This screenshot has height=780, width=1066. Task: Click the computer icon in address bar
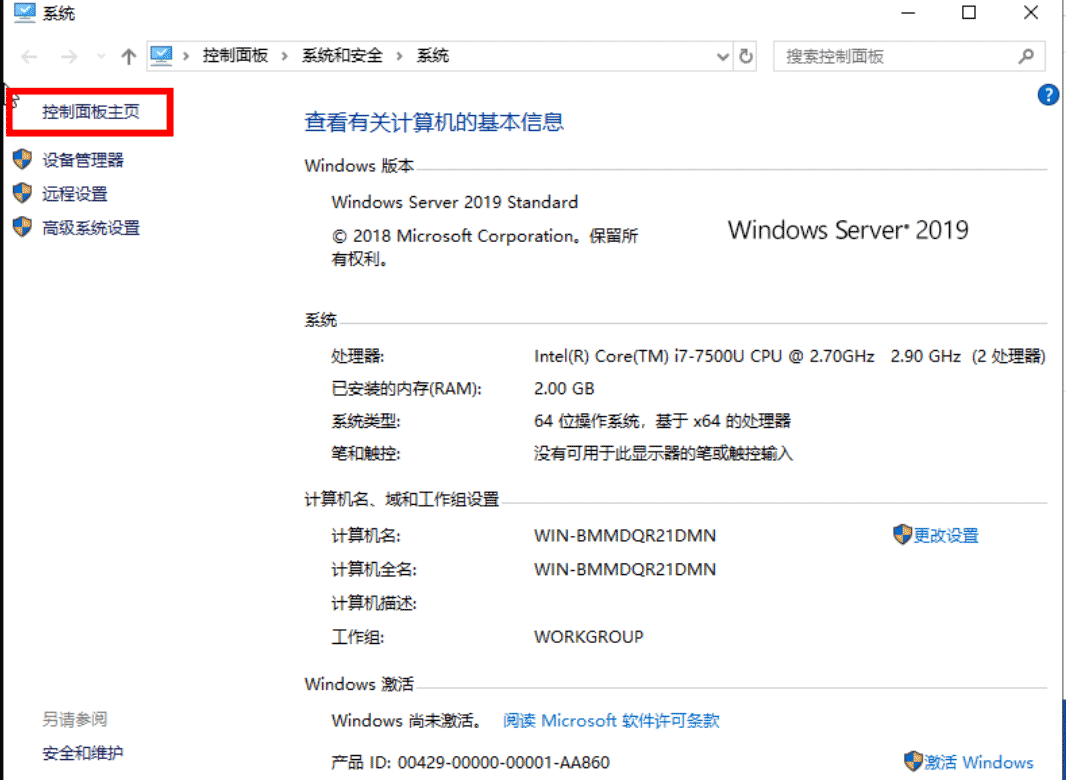[161, 56]
